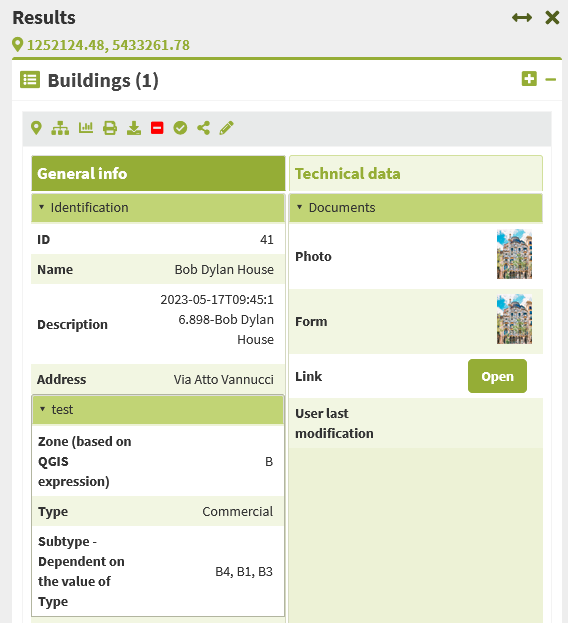Click the coordinates location pin icon
This screenshot has width=568, height=623.
(17, 44)
